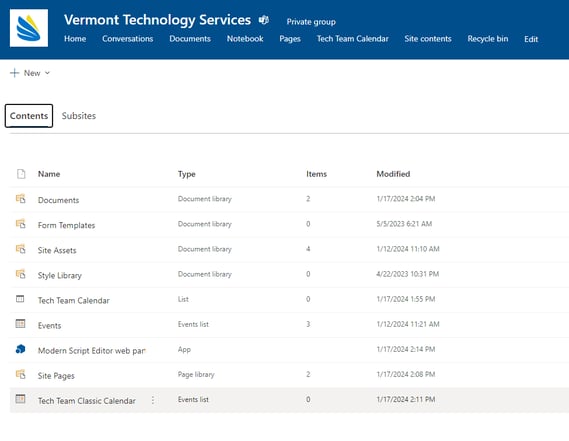Click item count 3 for Events

[308, 324]
